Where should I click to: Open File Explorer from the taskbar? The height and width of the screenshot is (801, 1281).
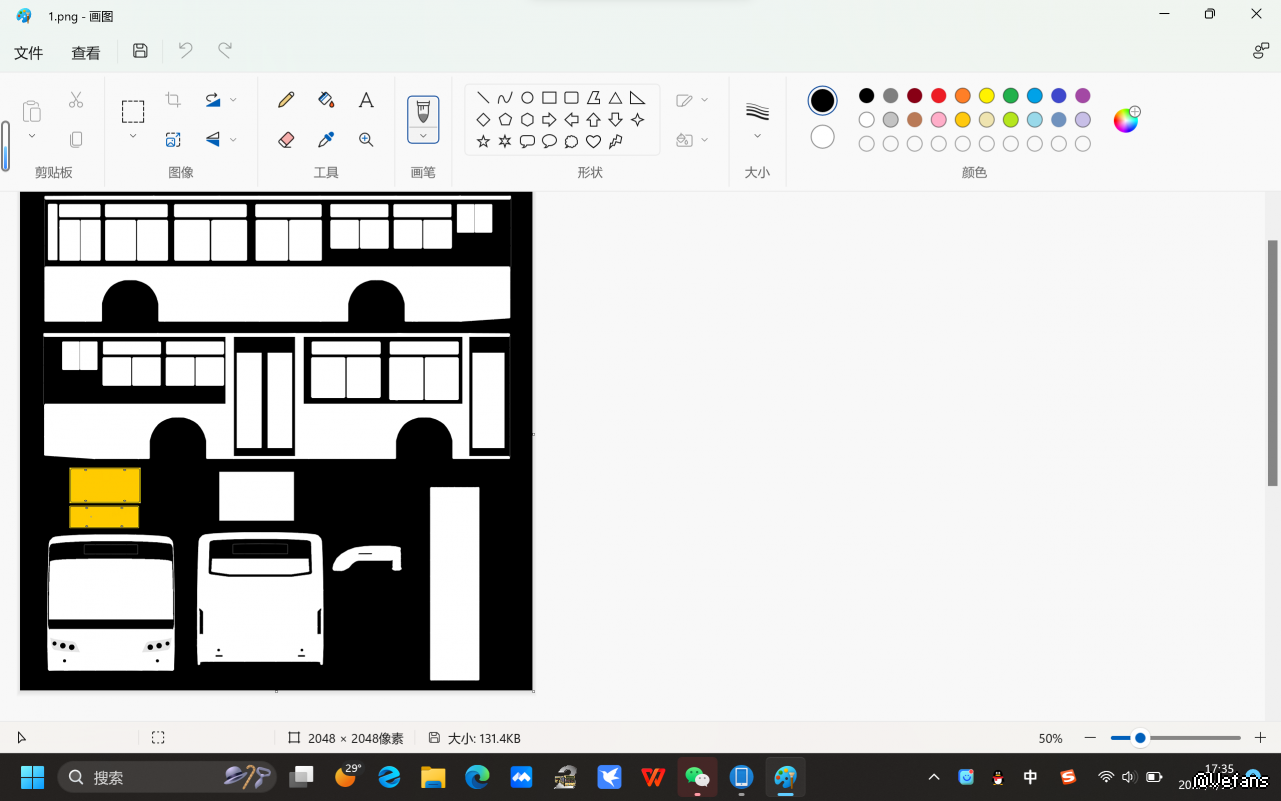coord(433,777)
